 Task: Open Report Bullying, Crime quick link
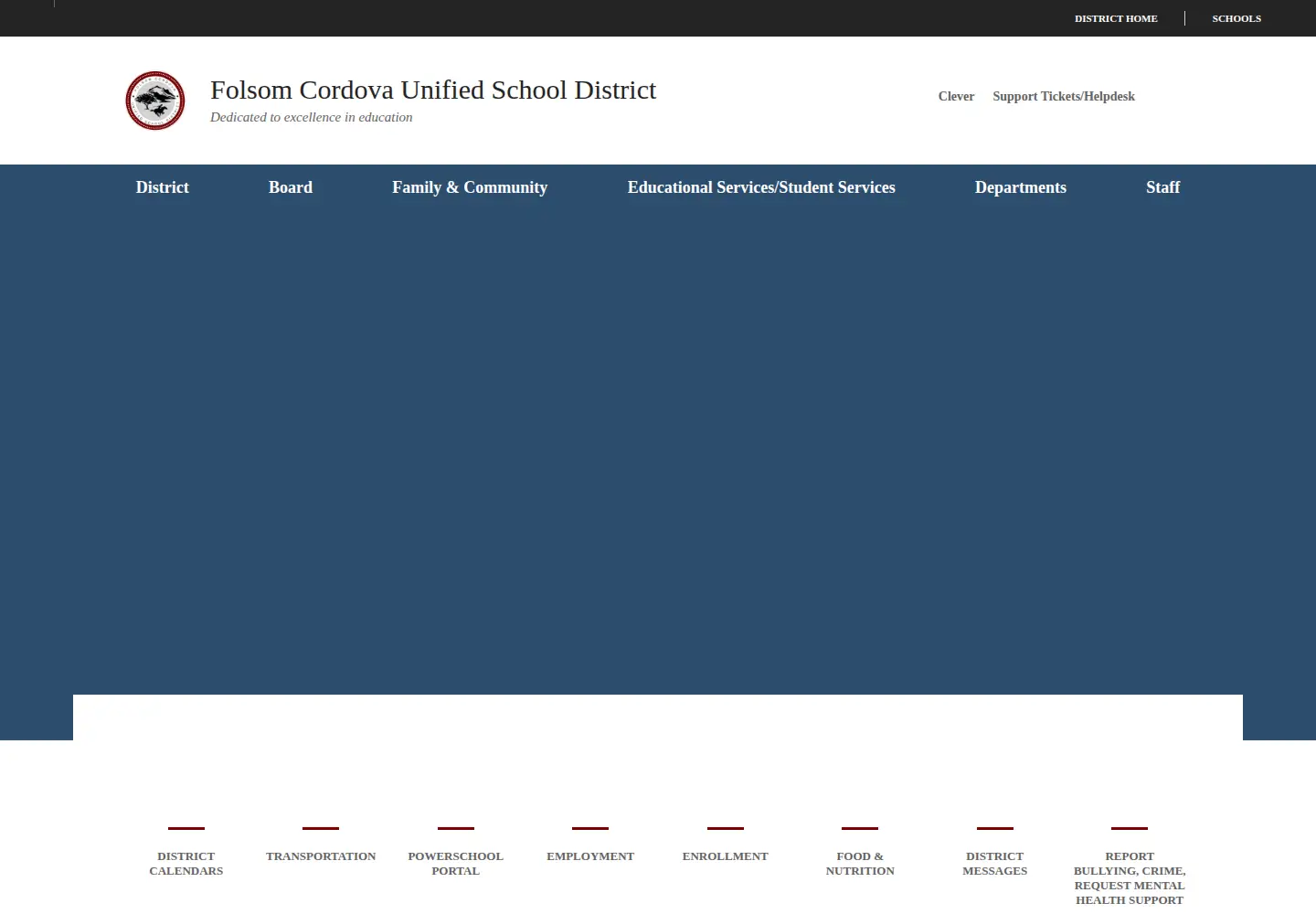coord(1130,877)
